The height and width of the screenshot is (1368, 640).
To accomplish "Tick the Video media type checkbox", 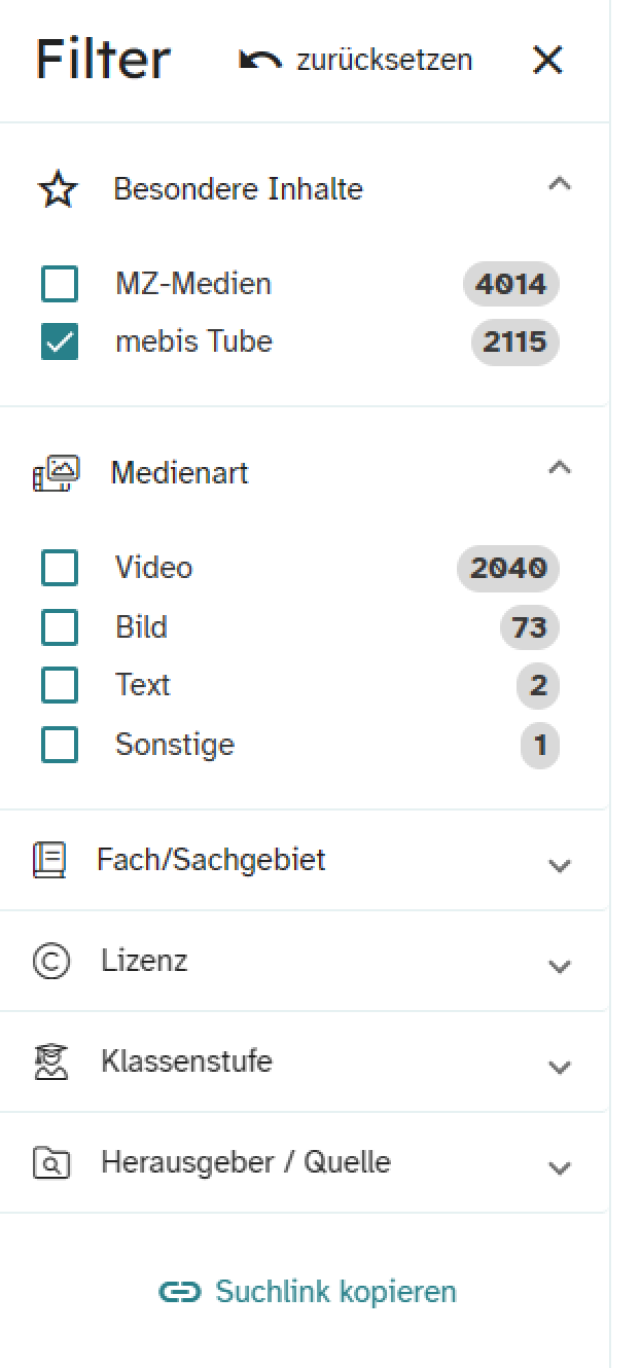I will point(60,569).
